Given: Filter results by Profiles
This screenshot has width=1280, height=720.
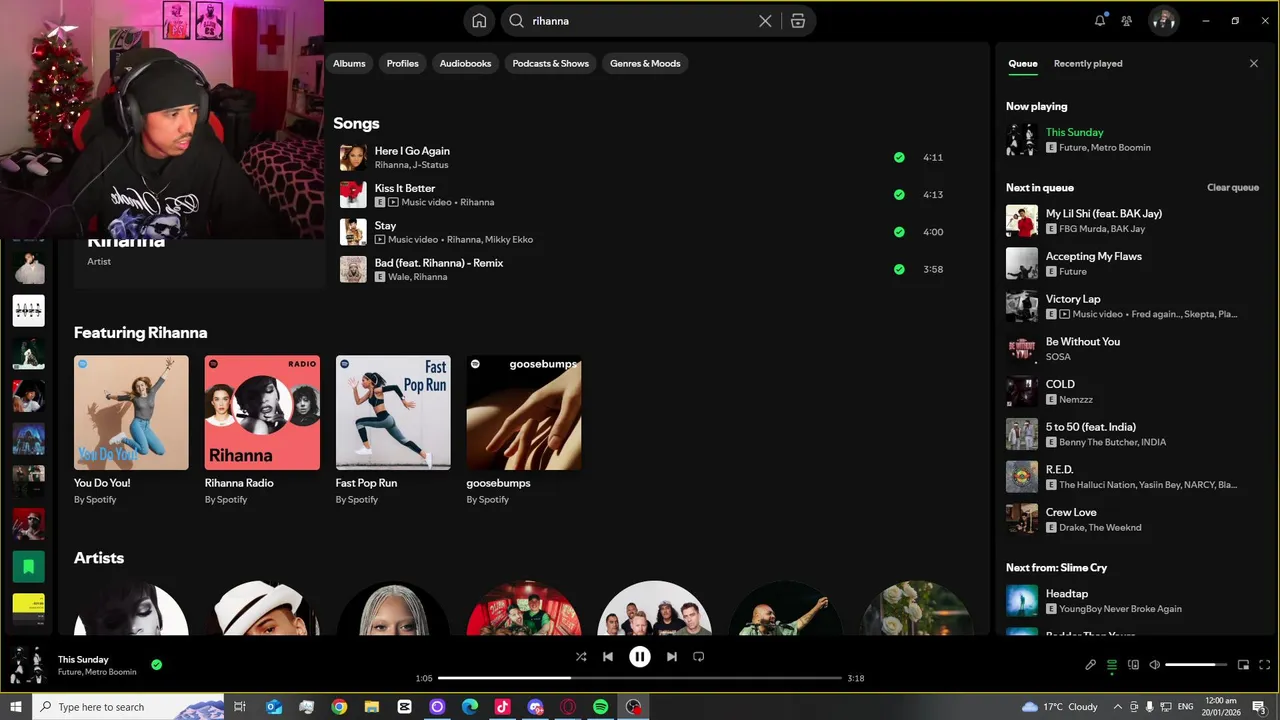Looking at the screenshot, I should (x=403, y=63).
